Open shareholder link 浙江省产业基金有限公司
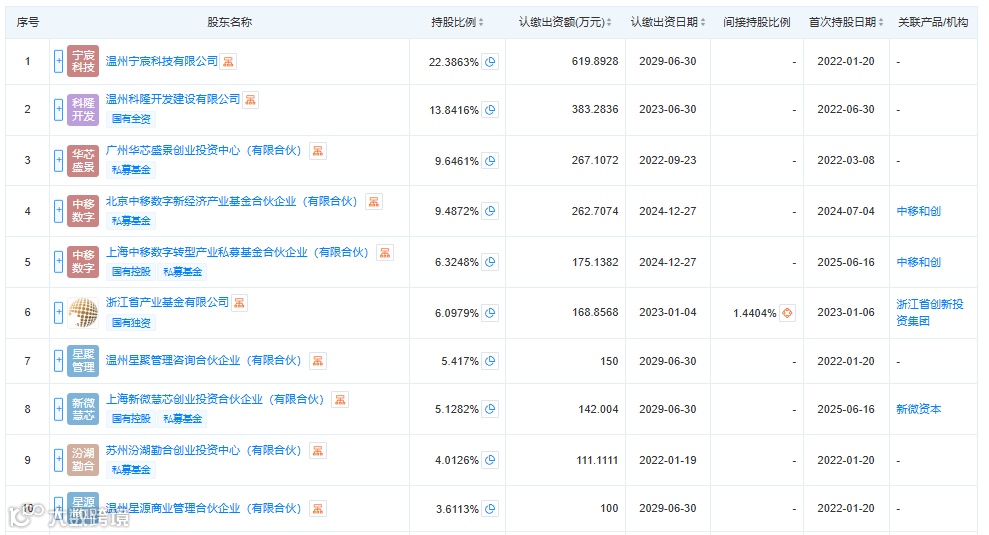 click(x=167, y=303)
